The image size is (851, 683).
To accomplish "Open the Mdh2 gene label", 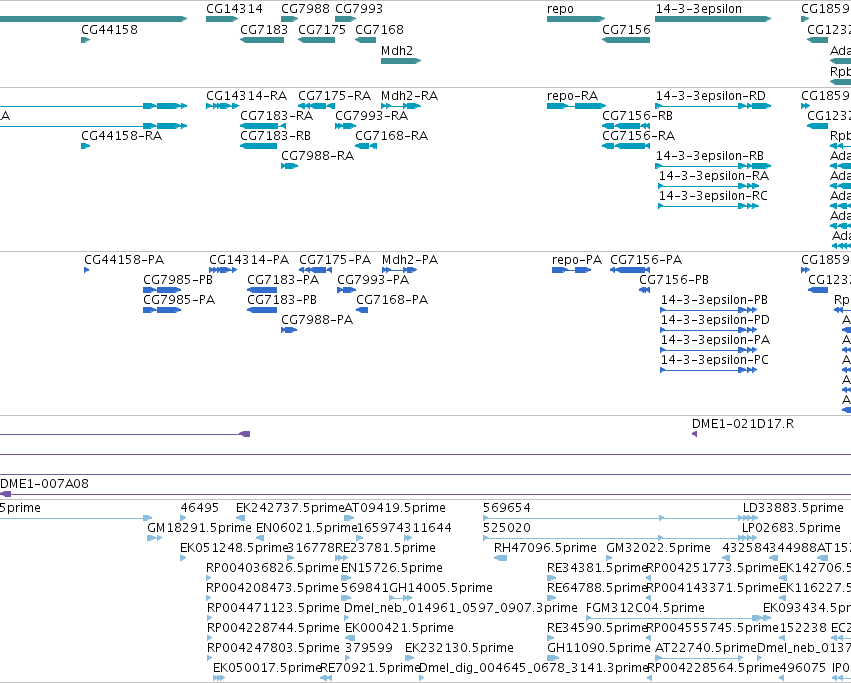I will tap(397, 50).
